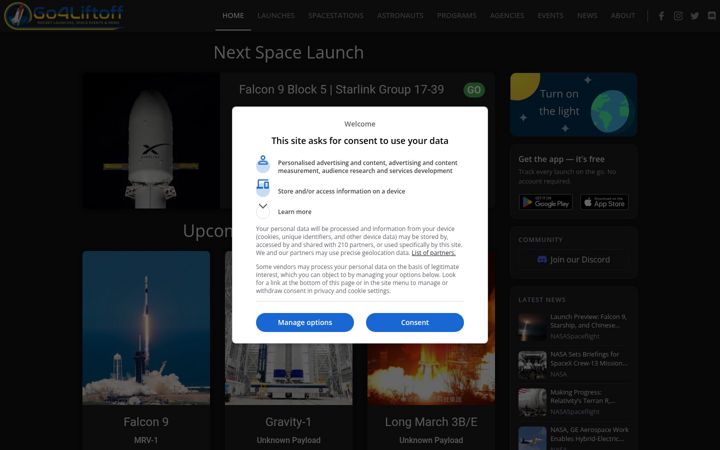Open the ASTRONAUTS menu item
The width and height of the screenshot is (720, 450).
(x=400, y=16)
